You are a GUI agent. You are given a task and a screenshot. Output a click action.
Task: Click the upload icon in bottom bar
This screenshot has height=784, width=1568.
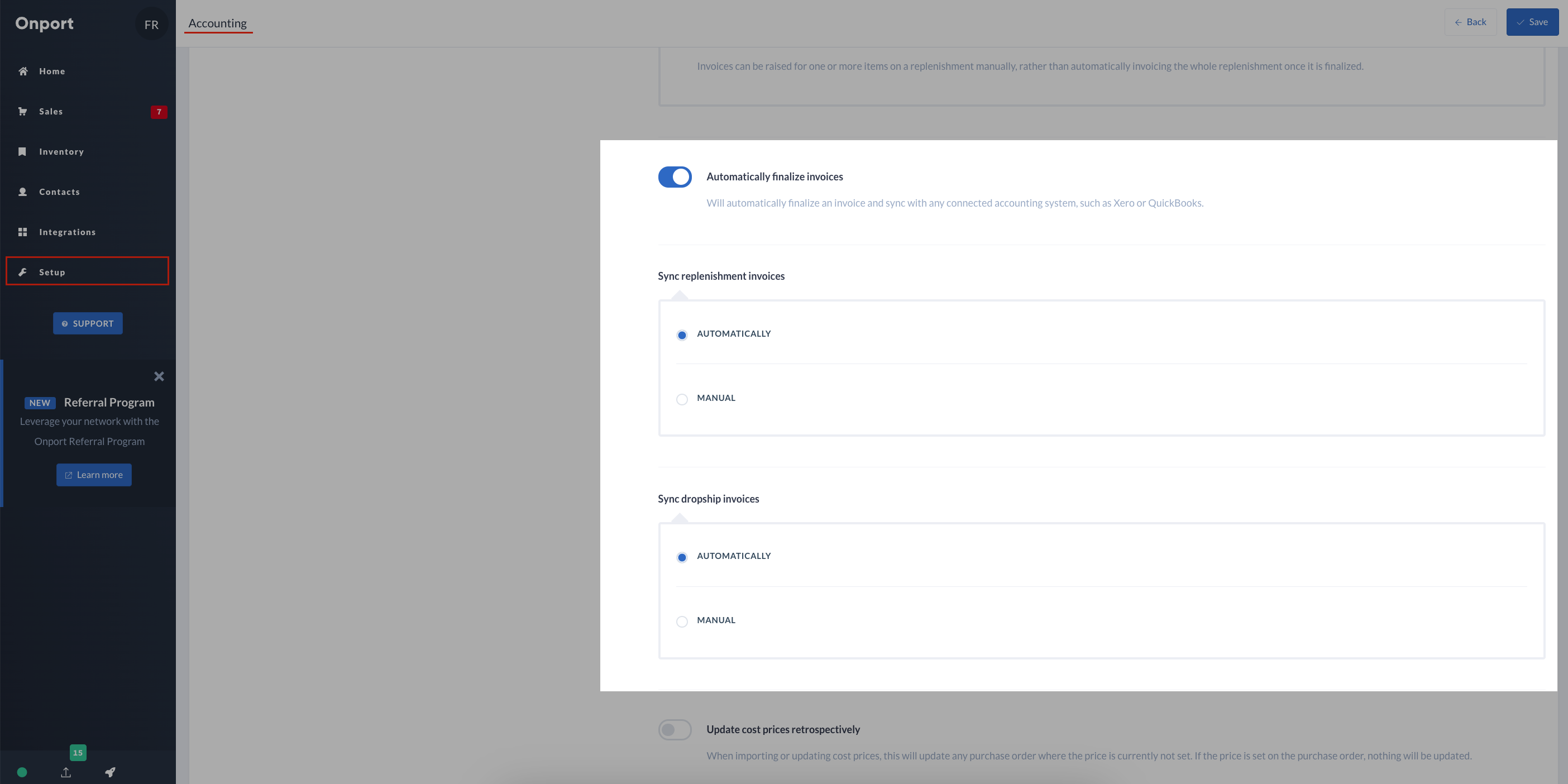(66, 772)
